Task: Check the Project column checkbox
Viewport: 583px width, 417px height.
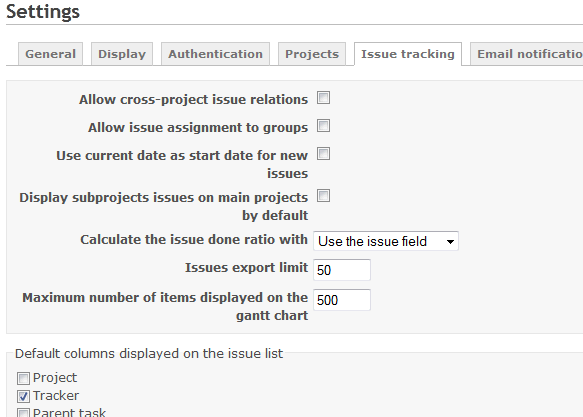Action: click(23, 379)
